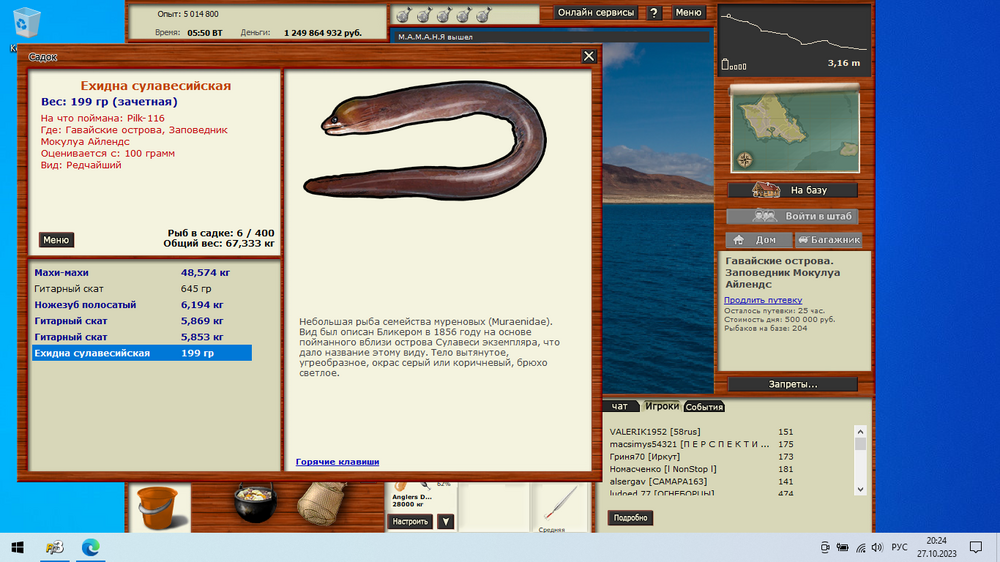The image size is (1000, 562).
Task: Select Махи-махи 48,574 кг in fish list
Action: click(x=141, y=272)
